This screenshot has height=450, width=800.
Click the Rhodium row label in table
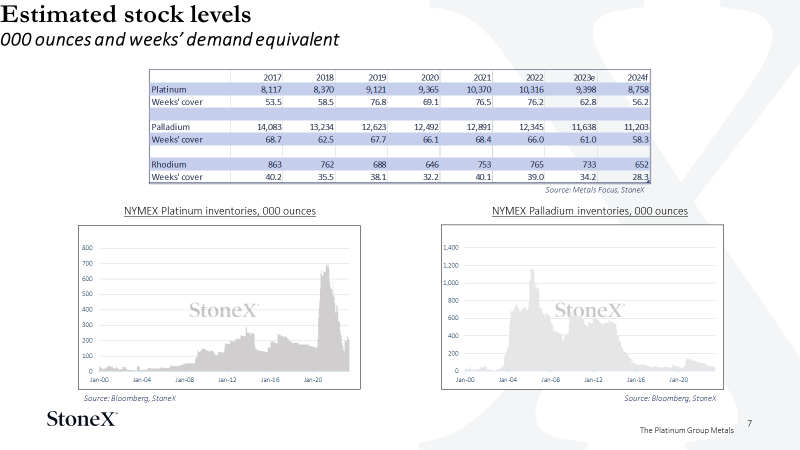click(169, 164)
